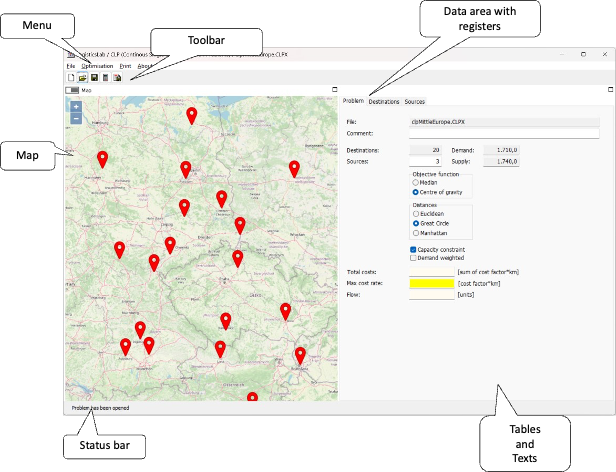Click the Open folder toolbar icon
The image size is (616, 472).
coord(82,77)
